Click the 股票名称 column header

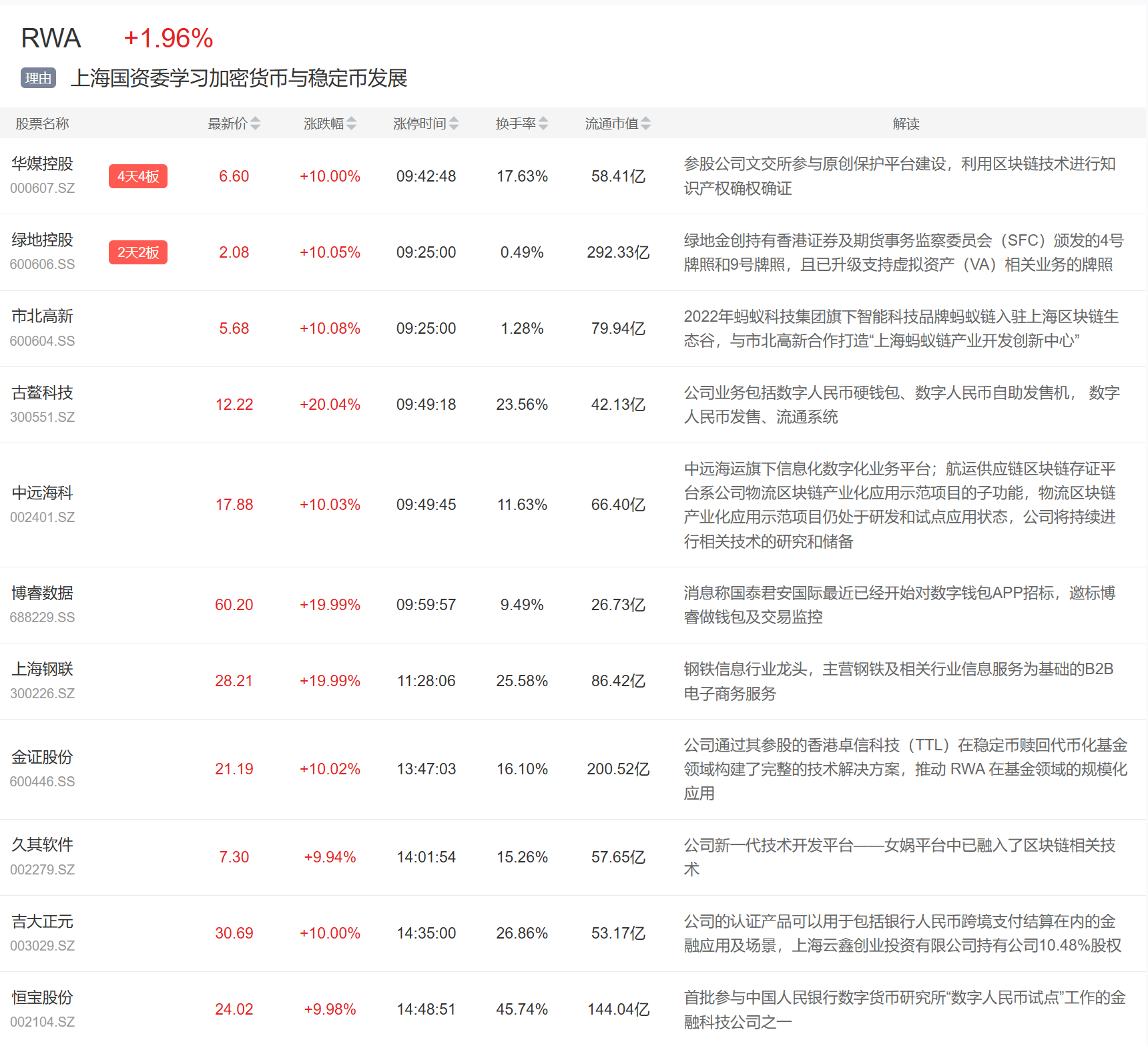[42, 123]
